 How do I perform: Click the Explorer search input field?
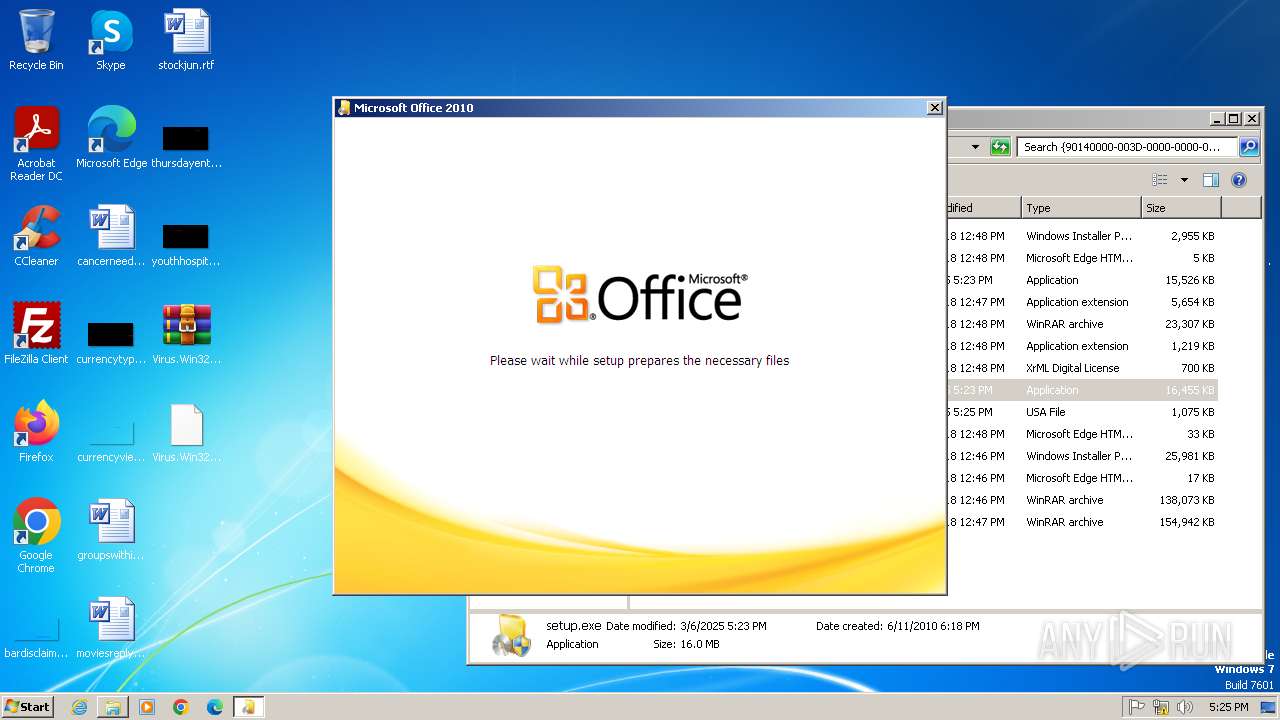click(x=1127, y=147)
